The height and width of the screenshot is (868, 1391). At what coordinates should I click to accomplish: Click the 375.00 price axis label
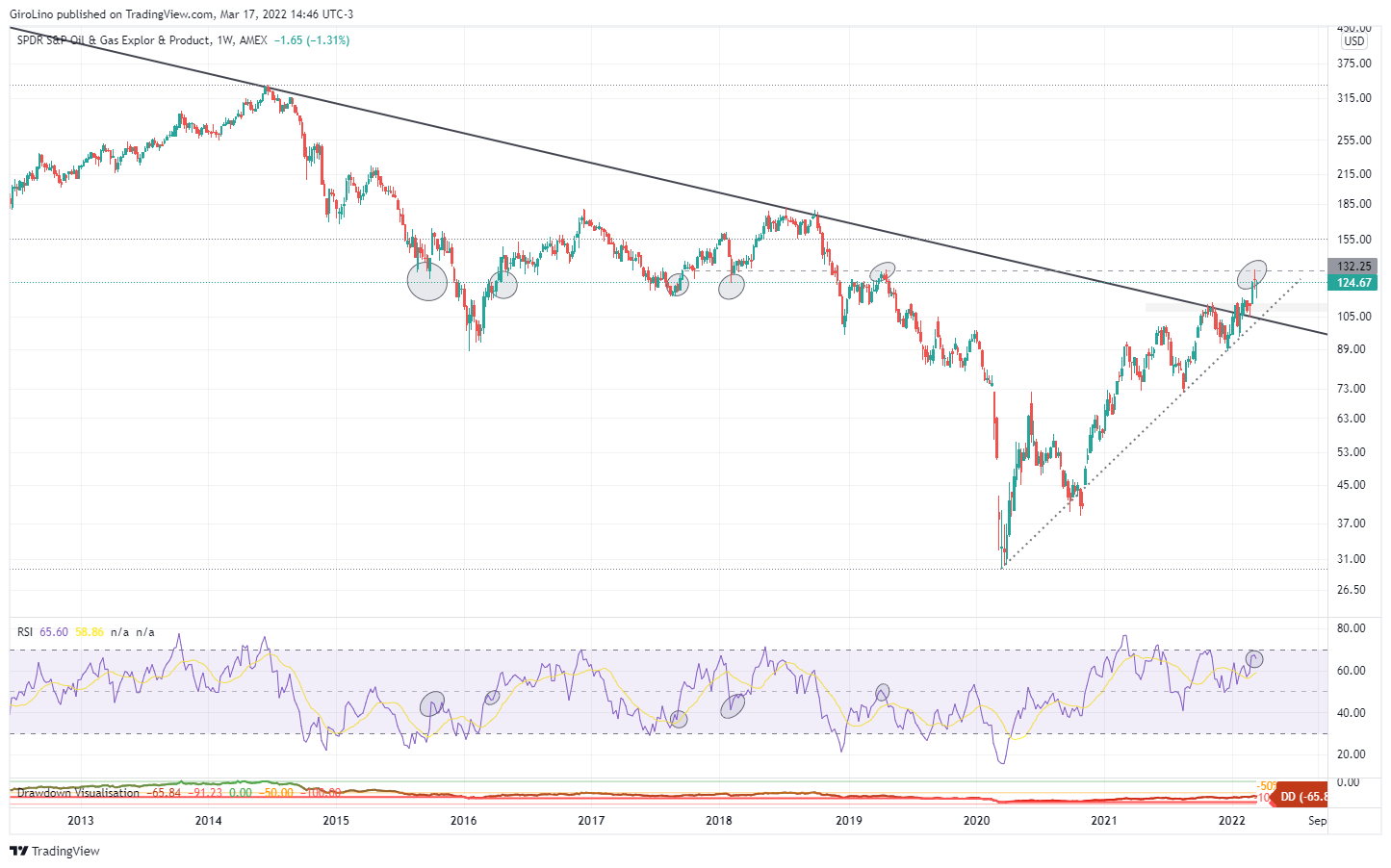(1354, 64)
